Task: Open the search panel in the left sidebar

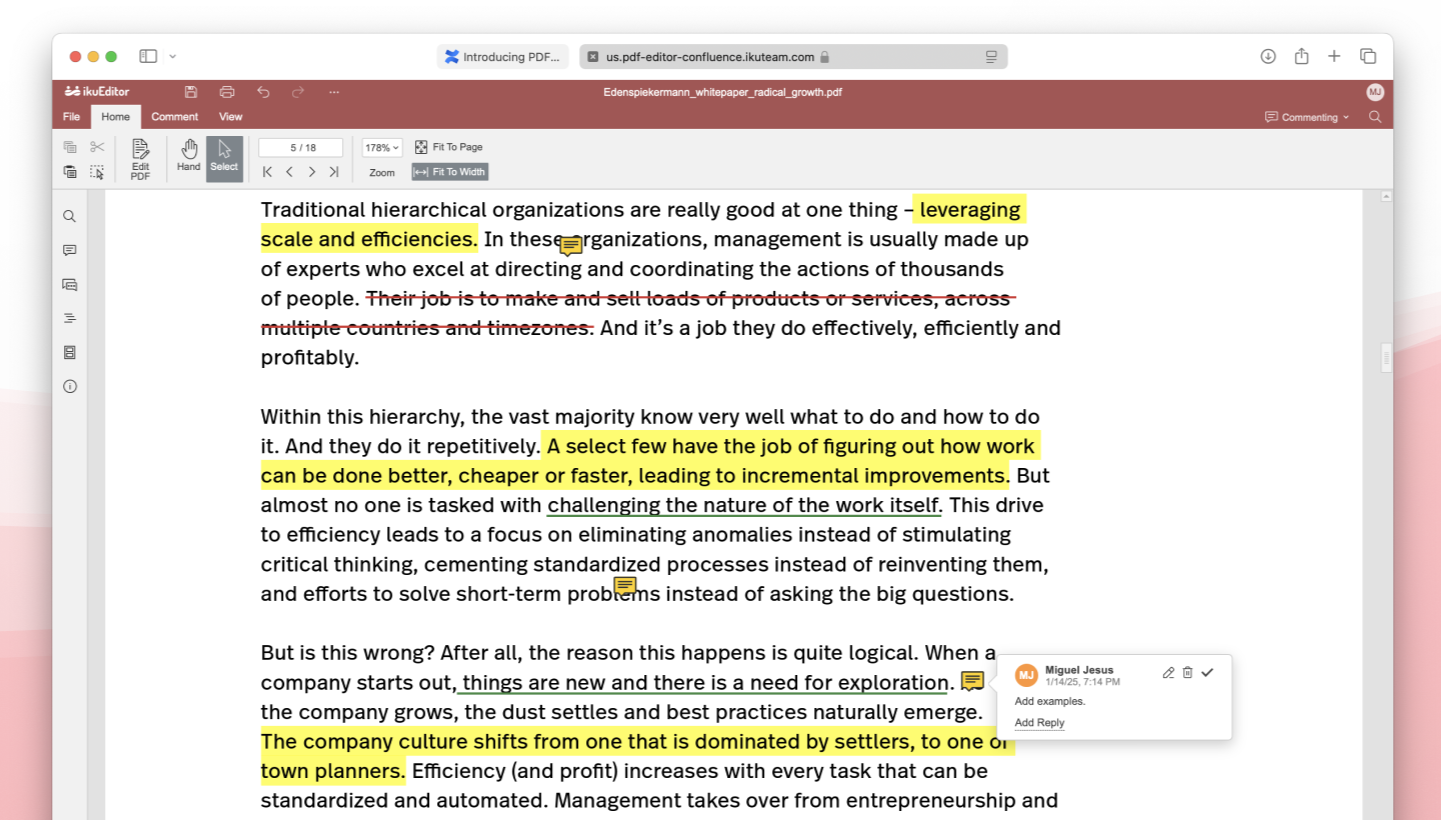Action: [x=70, y=216]
